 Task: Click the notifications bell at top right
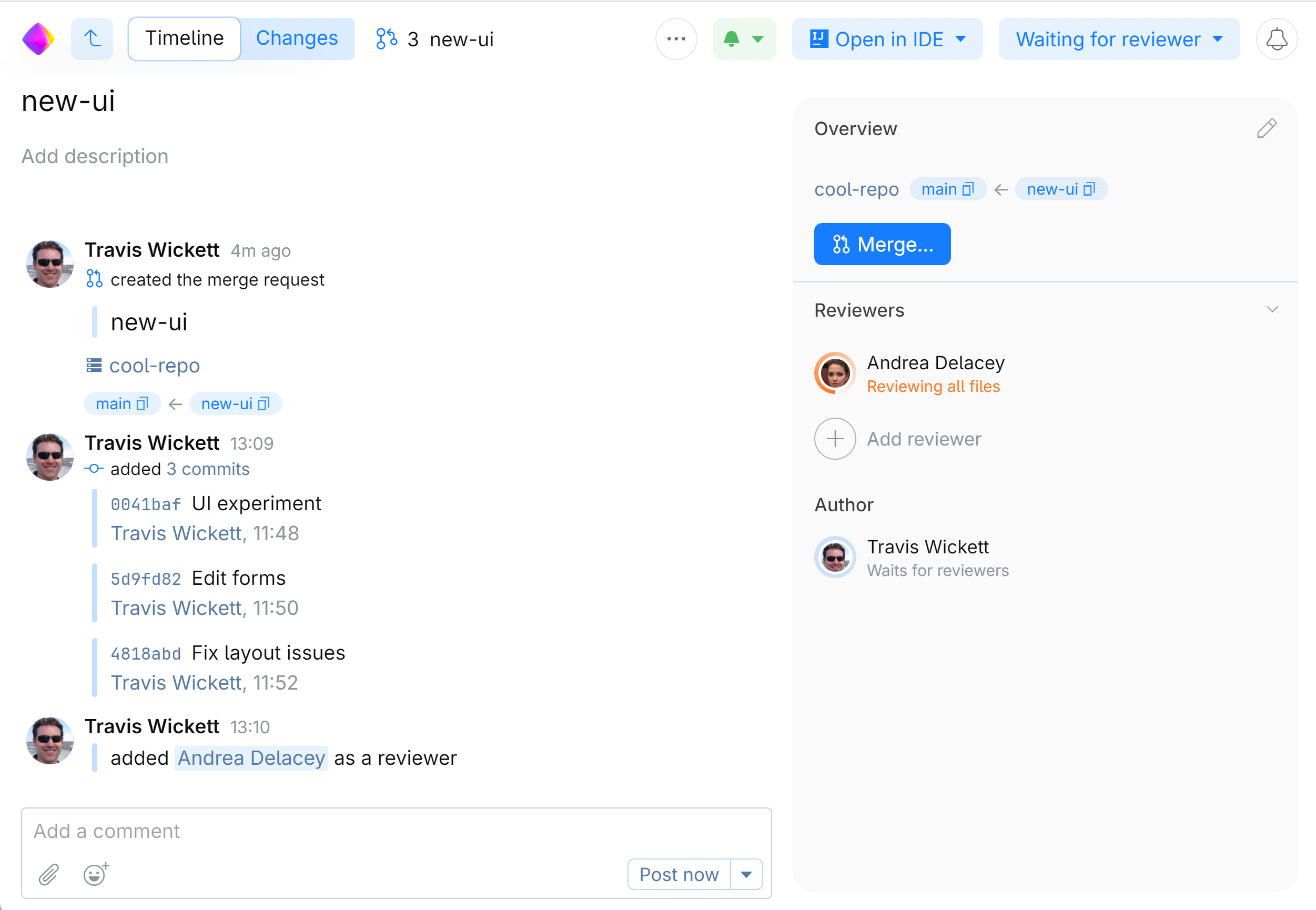(x=1276, y=39)
